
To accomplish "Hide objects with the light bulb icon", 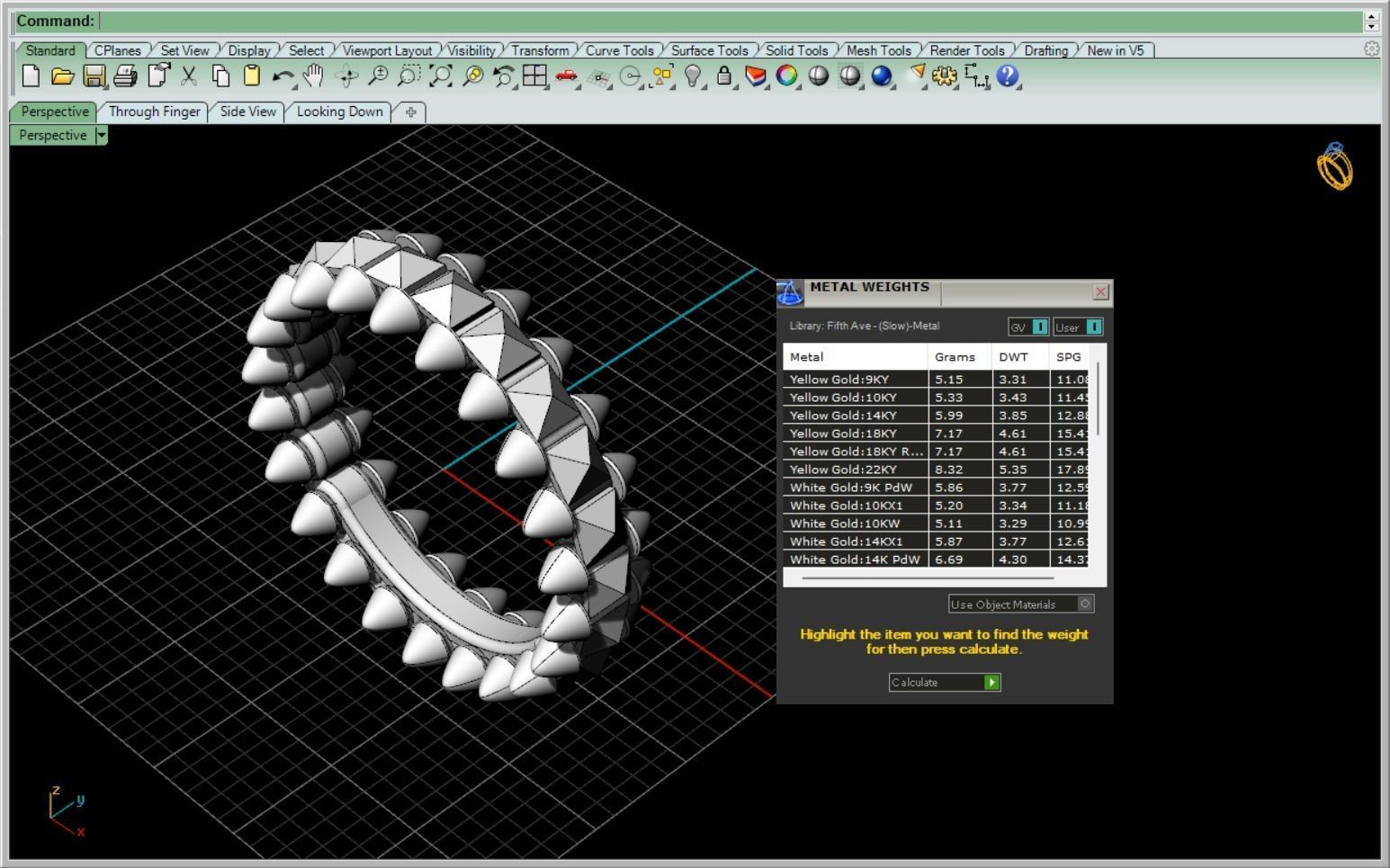I will 693,76.
